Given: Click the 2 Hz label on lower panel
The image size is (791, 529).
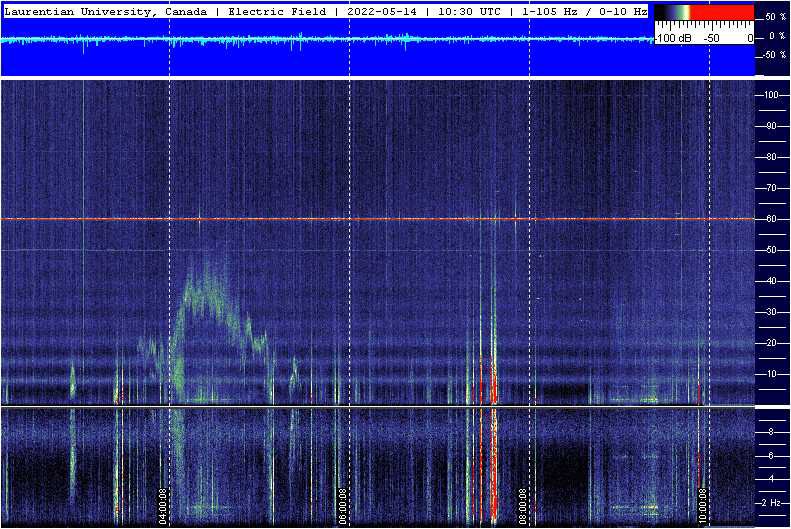Looking at the screenshot, I should click(x=771, y=502).
